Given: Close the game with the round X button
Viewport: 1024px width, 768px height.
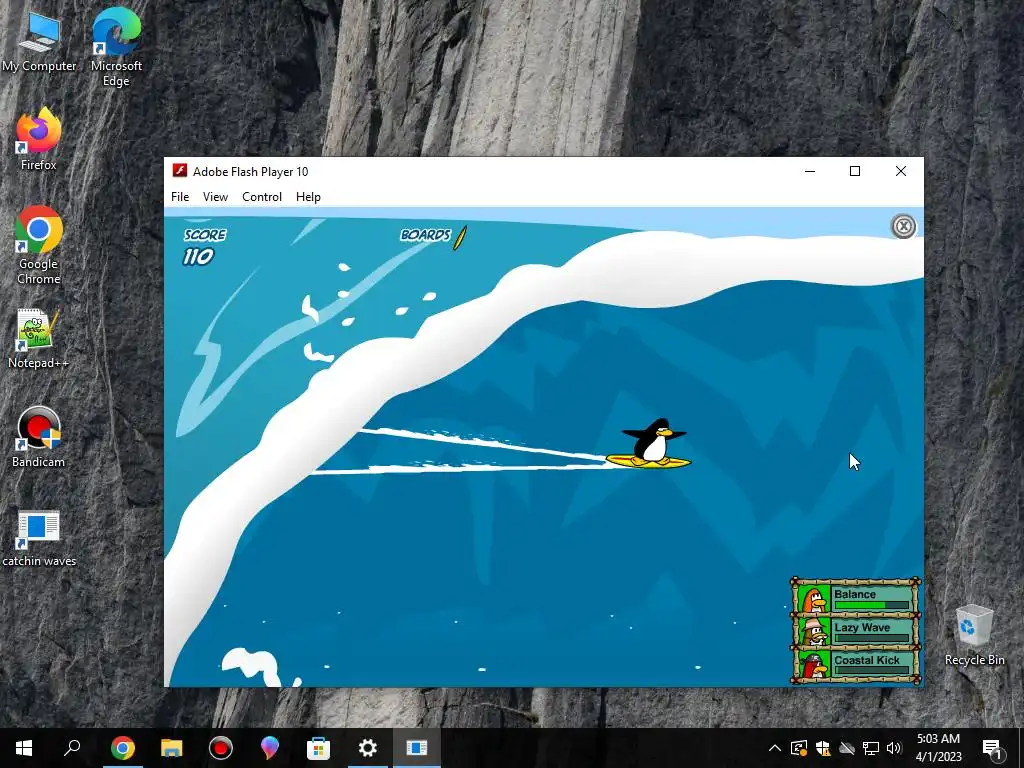Looking at the screenshot, I should coord(903,227).
